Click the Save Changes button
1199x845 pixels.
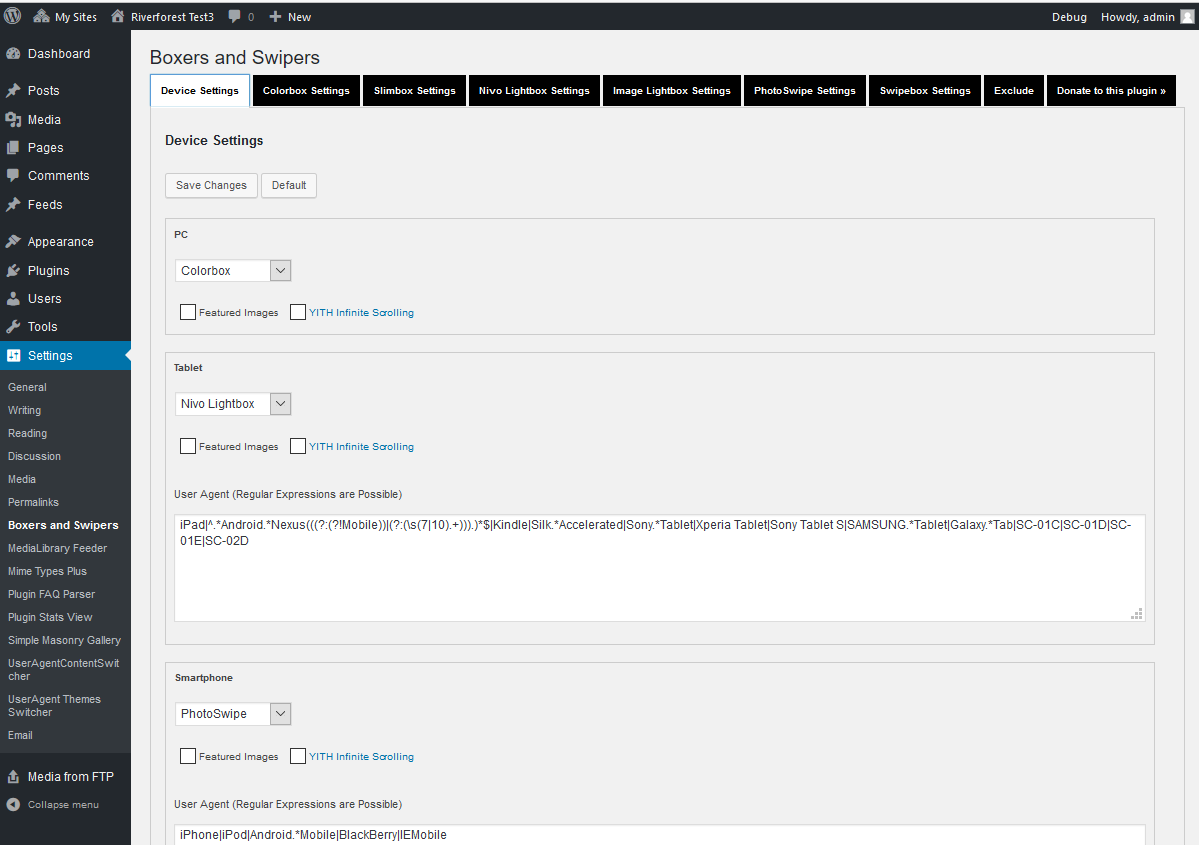211,185
